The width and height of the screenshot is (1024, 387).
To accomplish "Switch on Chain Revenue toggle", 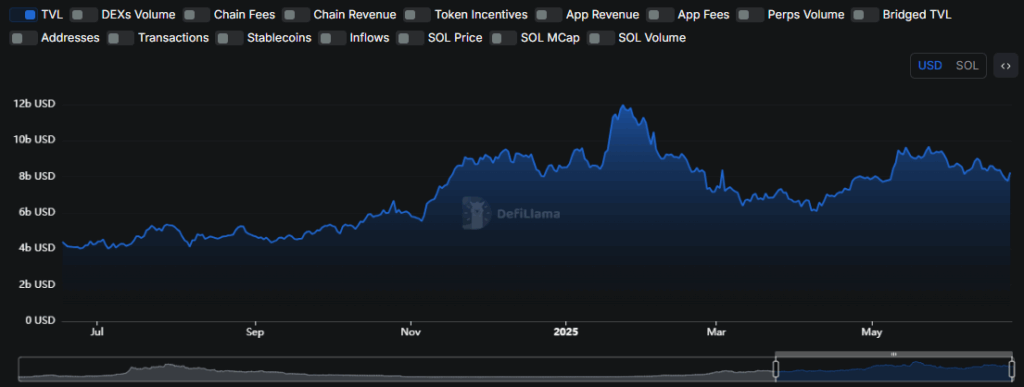I will pos(296,14).
